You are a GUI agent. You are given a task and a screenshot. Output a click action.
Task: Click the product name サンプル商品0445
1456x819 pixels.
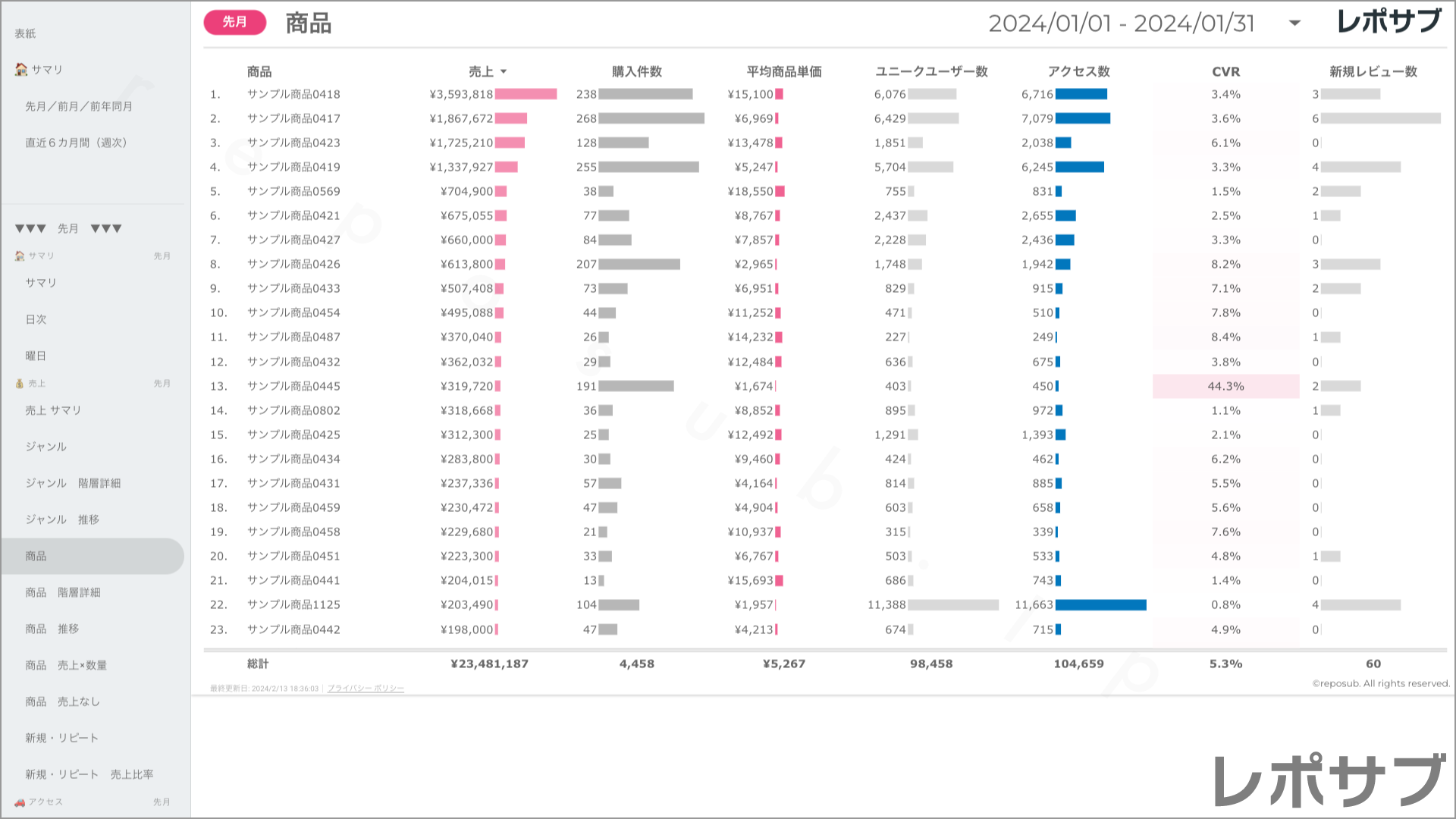pos(293,386)
